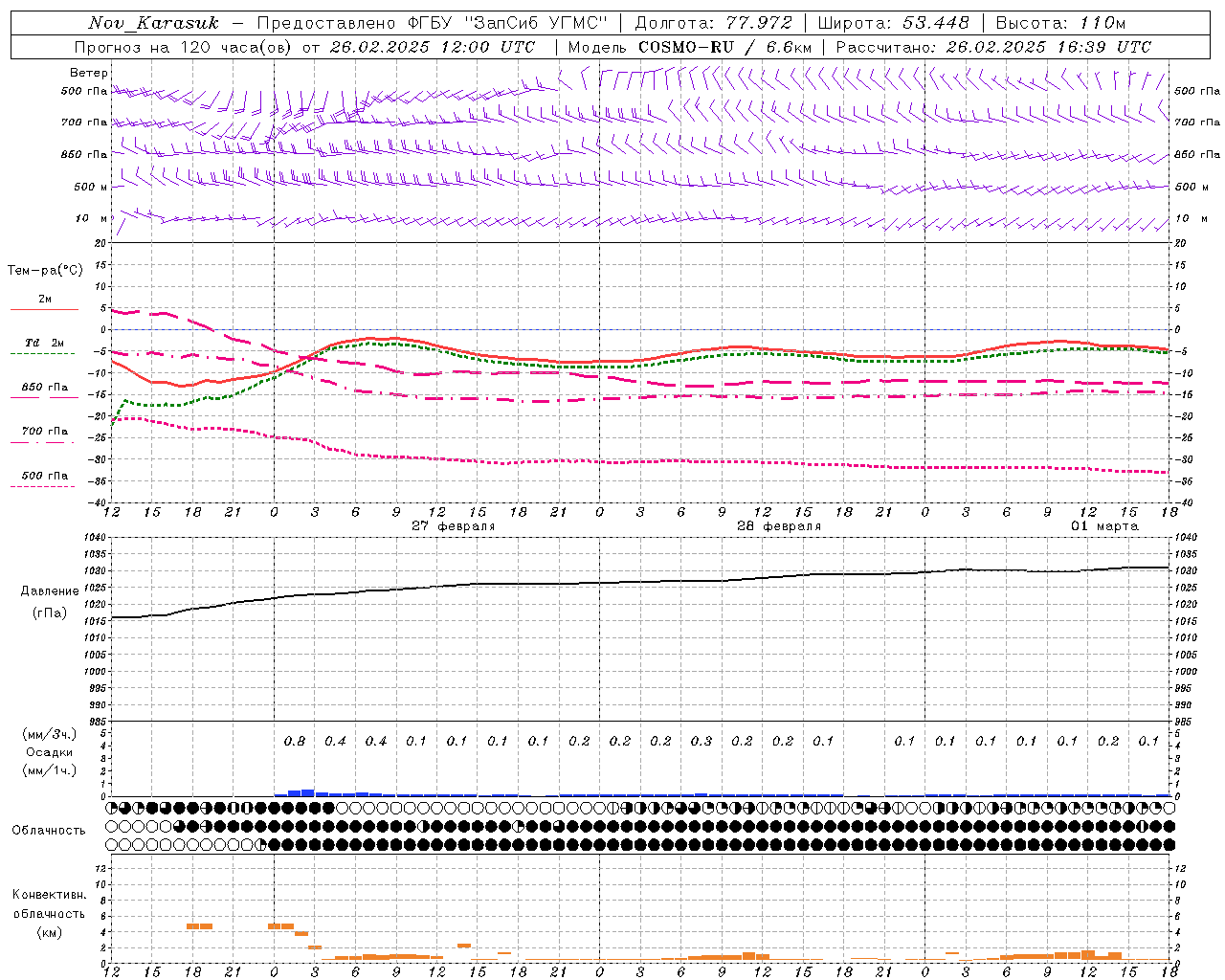
Task: Click the '(мм/1ч.)' precipitation unit label
Action: pyautogui.click(x=50, y=770)
